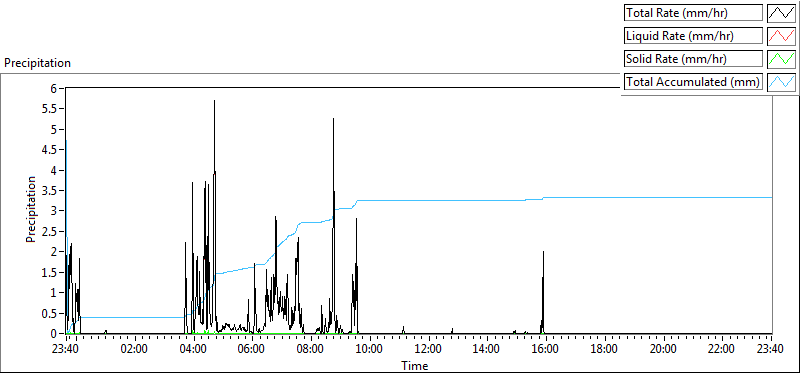Screen dimensions: 800x373
Task: Click the green Solid Rate legend line icon
Action: tap(782, 59)
